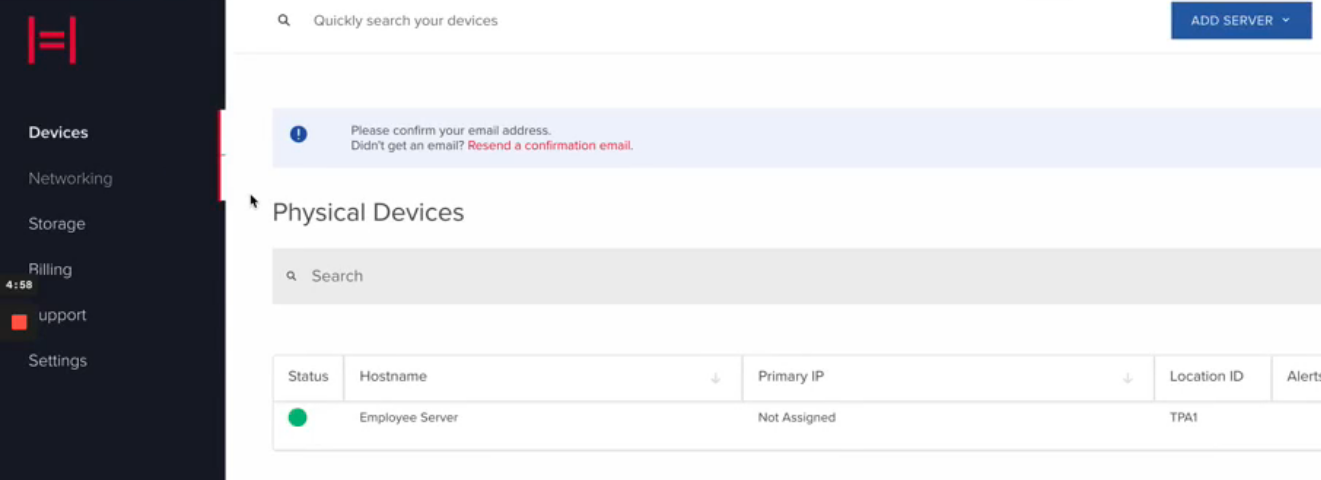Click the TPA1 location cell
This screenshot has height=480, width=1321.
coord(1183,418)
